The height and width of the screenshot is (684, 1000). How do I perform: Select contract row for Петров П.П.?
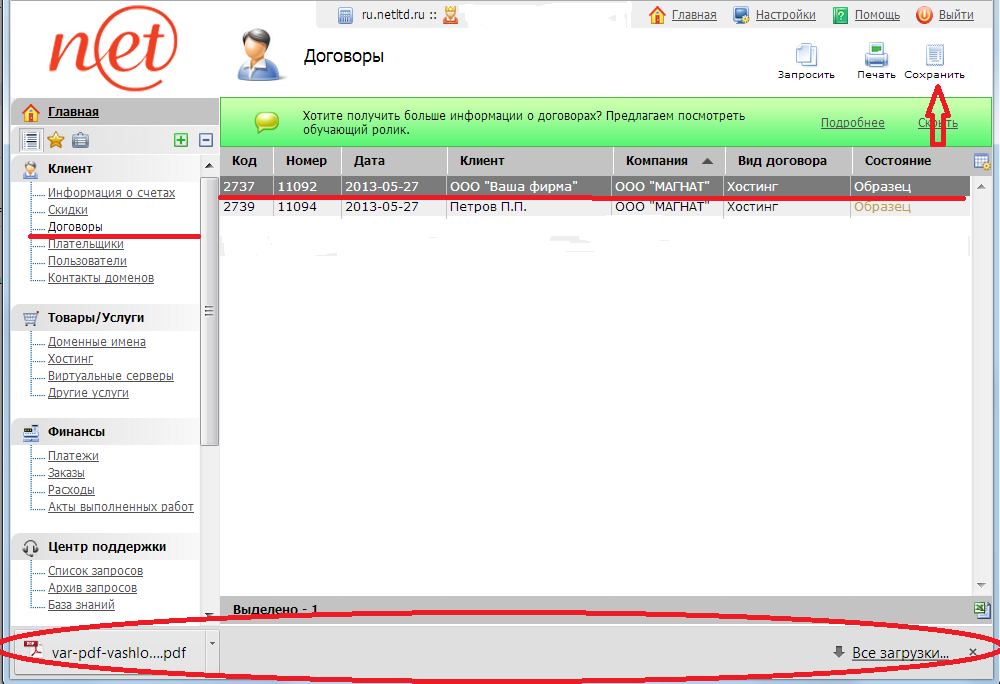click(x=490, y=207)
